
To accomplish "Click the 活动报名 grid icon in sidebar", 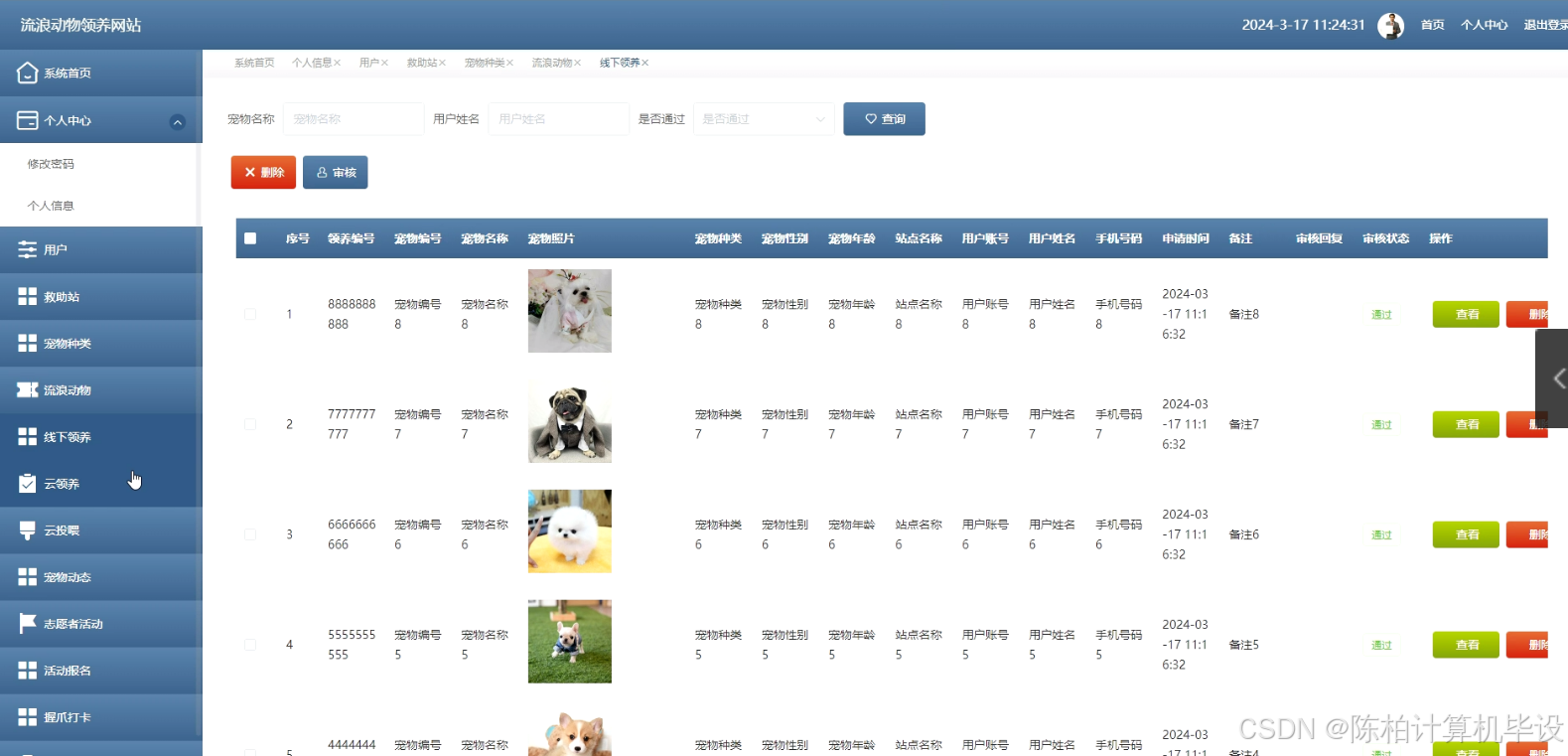I will coord(27,670).
